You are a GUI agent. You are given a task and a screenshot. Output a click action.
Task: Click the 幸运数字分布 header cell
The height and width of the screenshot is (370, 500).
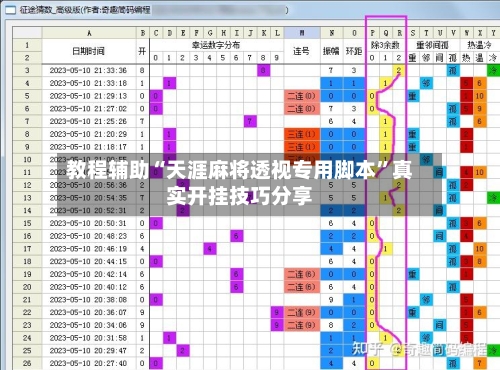216,45
